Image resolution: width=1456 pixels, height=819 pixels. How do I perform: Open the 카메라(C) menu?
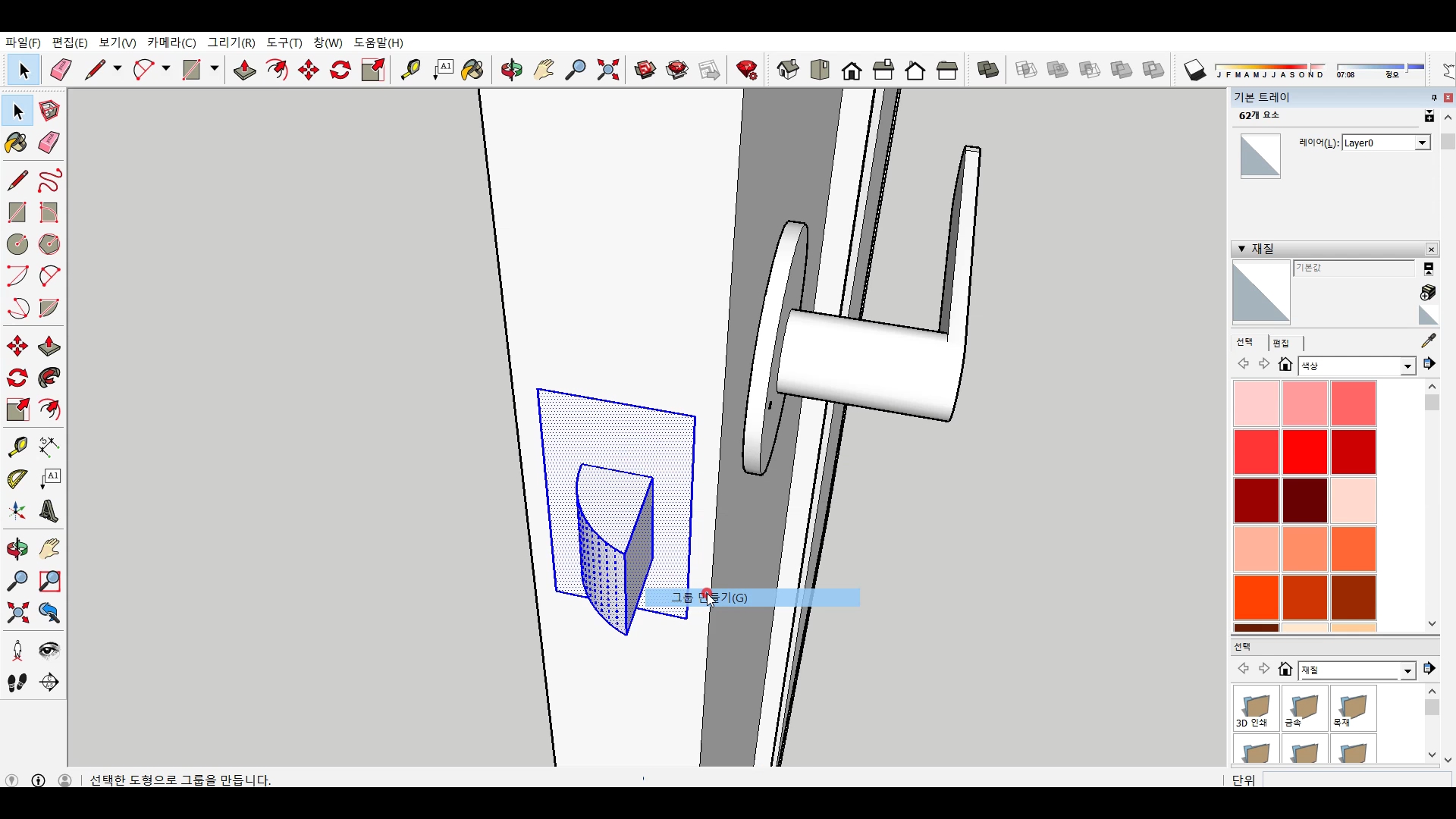[x=171, y=42]
